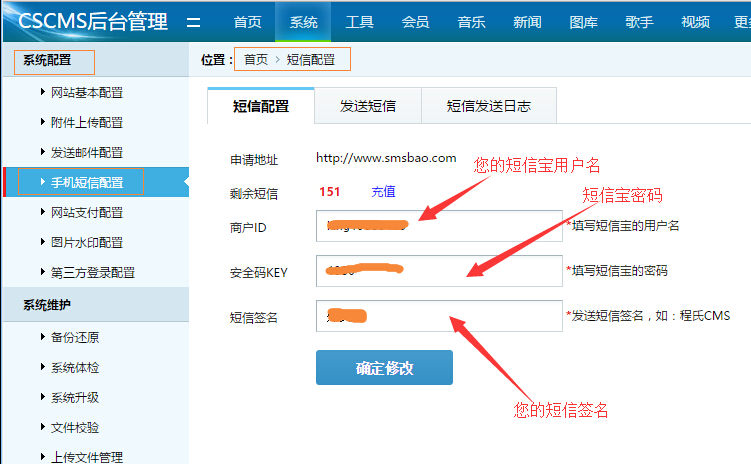Expand the 第三方登录配置 arrow
The width and height of the screenshot is (751, 464).
pos(41,273)
